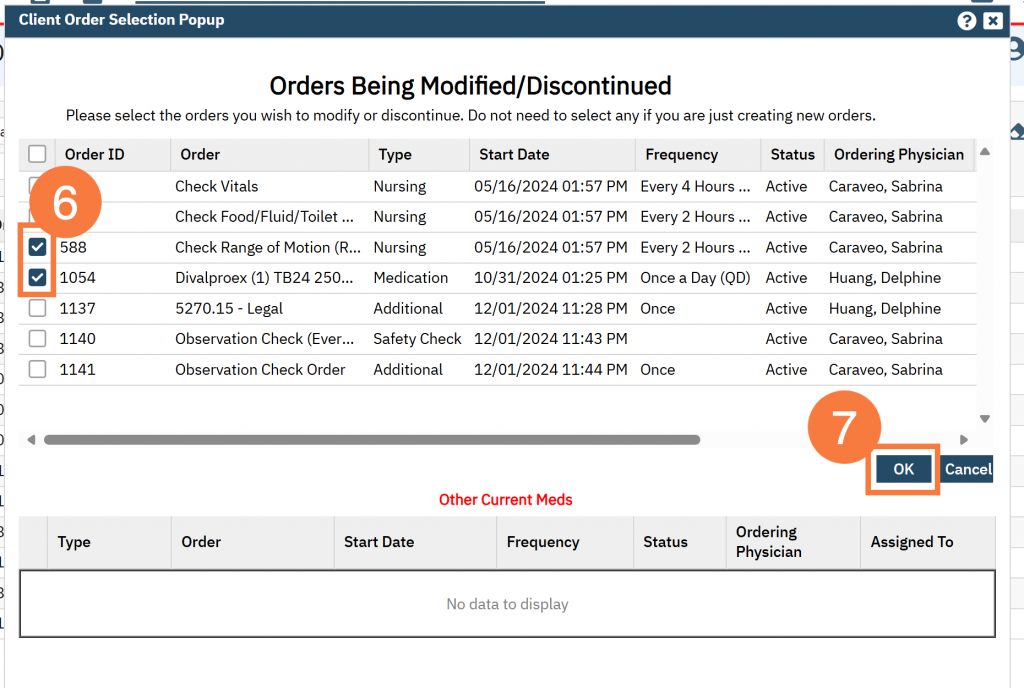Uncheck the checkbox for order 1054
1024x688 pixels.
tap(37, 278)
